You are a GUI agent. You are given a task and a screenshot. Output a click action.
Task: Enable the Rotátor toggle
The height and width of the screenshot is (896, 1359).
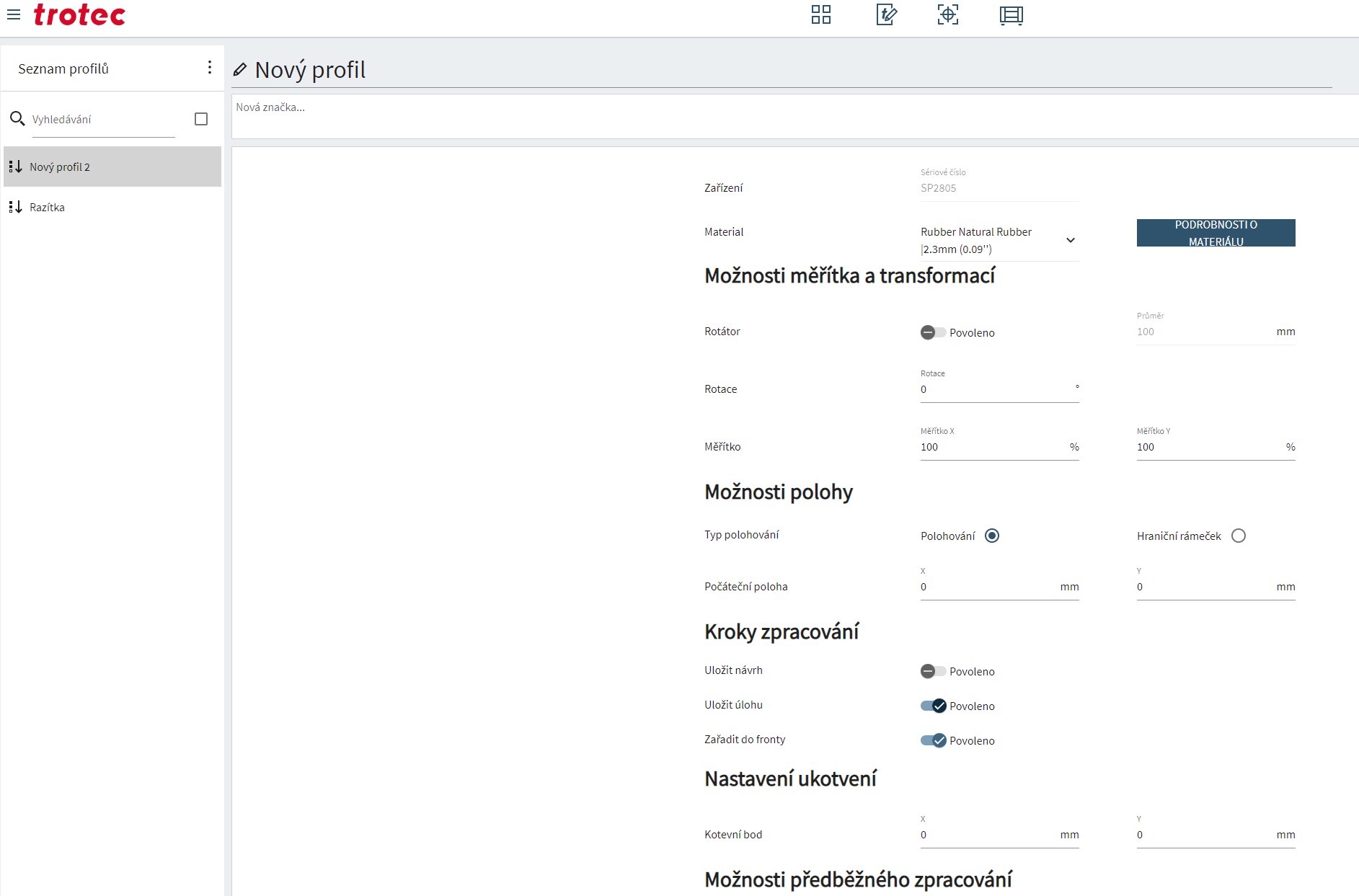pos(933,332)
